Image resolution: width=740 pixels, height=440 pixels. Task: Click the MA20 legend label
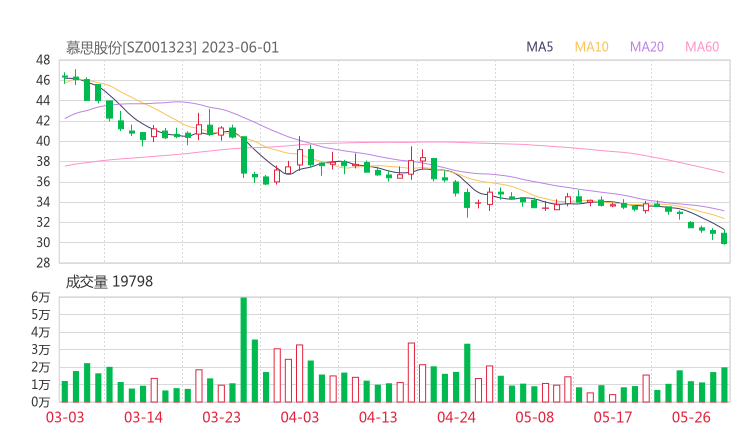[x=647, y=47]
